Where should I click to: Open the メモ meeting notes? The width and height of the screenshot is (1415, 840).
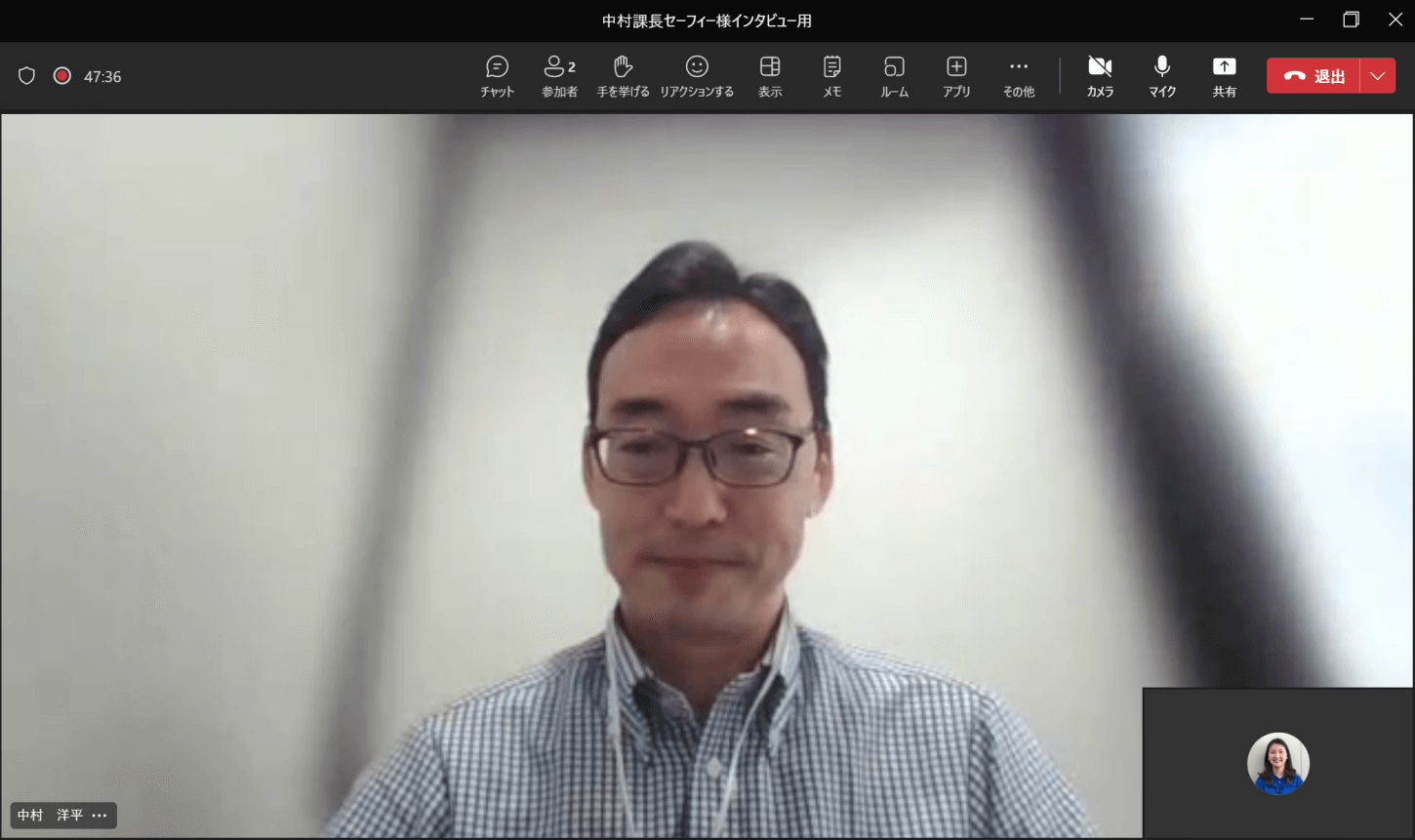point(831,76)
